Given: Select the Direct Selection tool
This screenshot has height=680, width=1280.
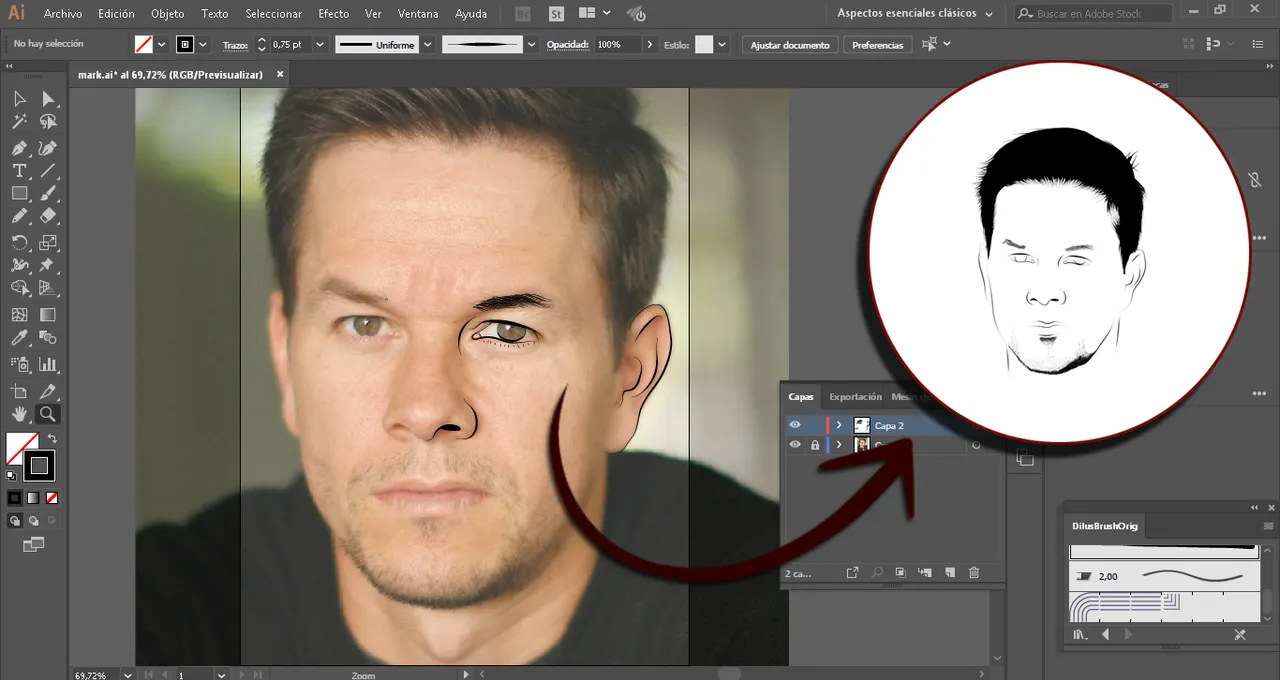Looking at the screenshot, I should coord(48,98).
